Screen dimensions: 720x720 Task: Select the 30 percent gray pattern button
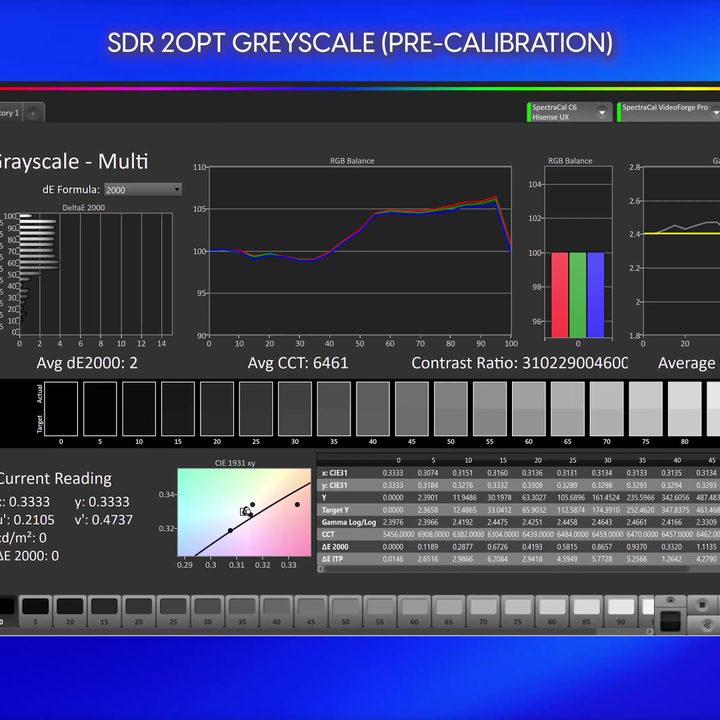coord(208,611)
